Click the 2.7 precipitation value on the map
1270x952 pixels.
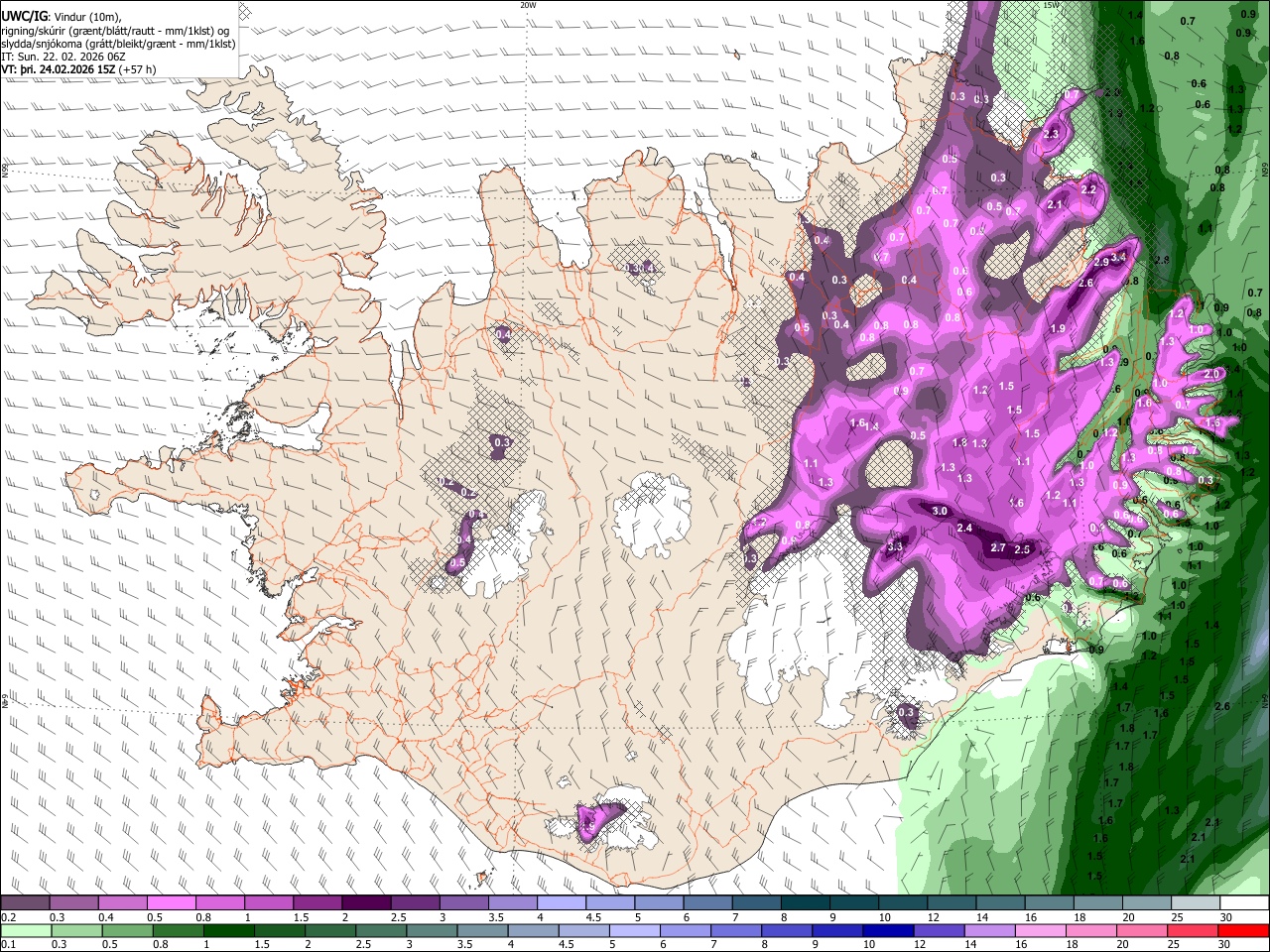998,548
